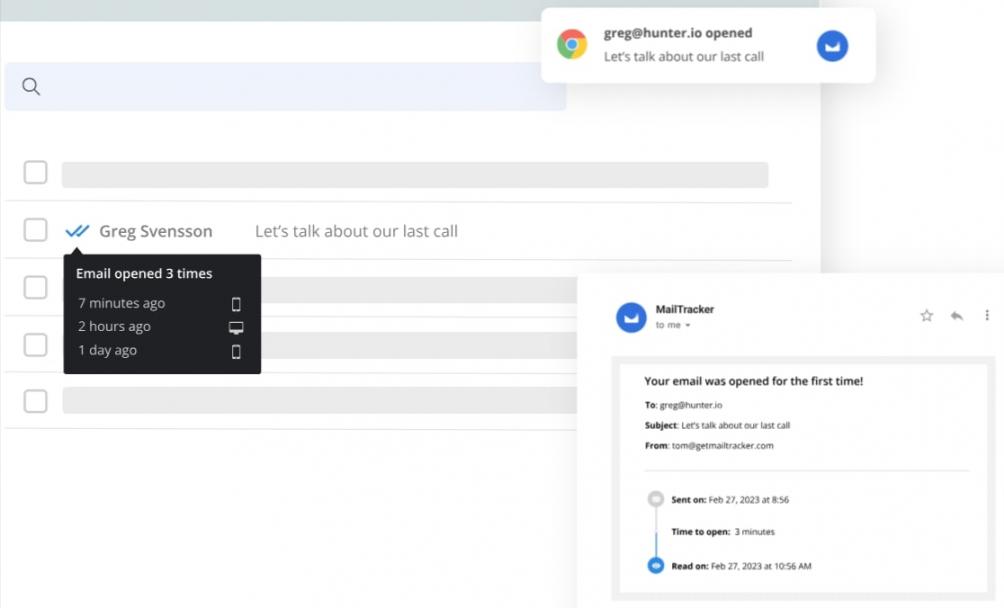This screenshot has width=1004, height=608.
Task: Click the greg@hunter.io address in To field
Action: [x=691, y=405]
